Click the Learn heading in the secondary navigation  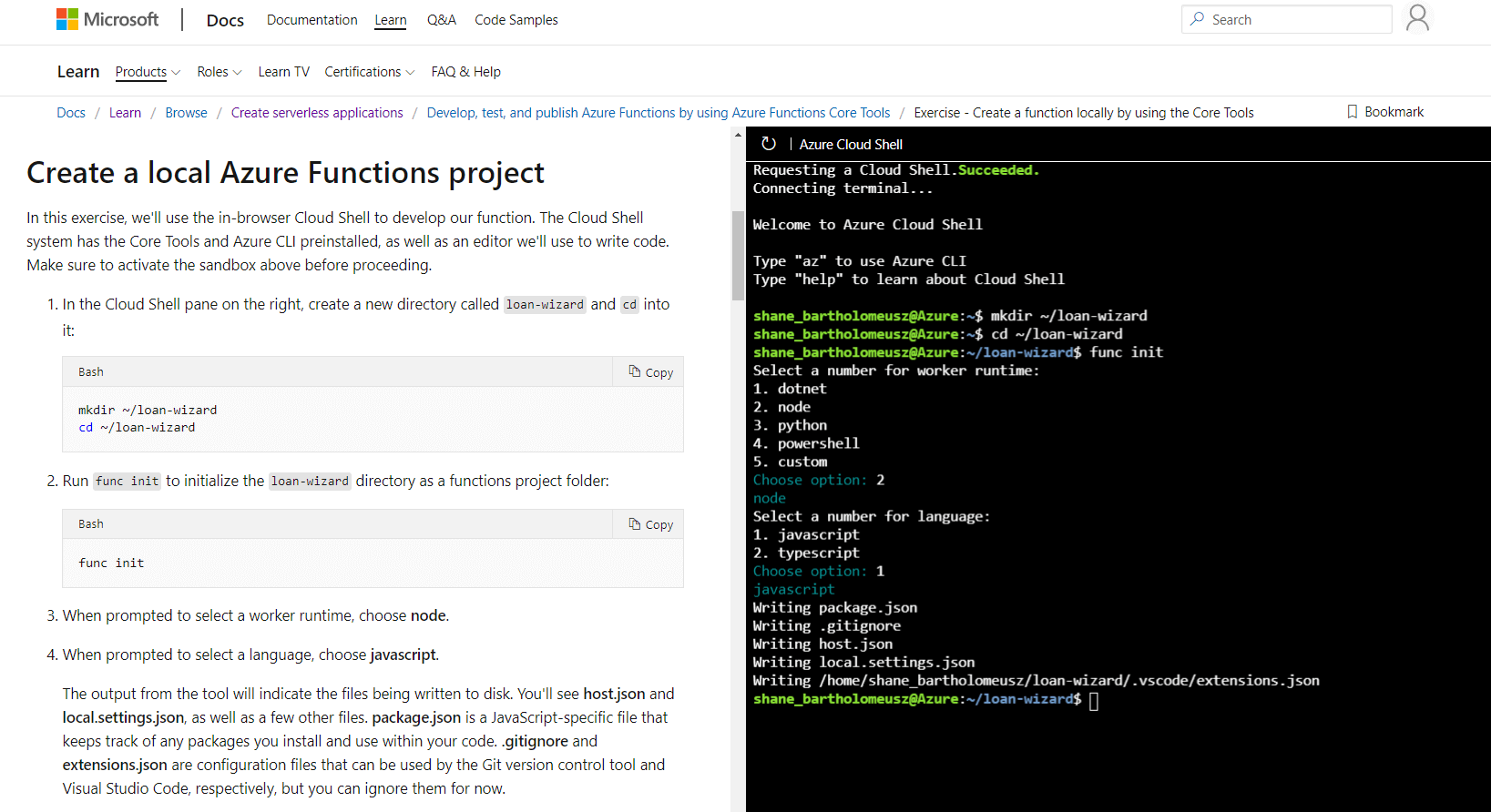pos(78,72)
